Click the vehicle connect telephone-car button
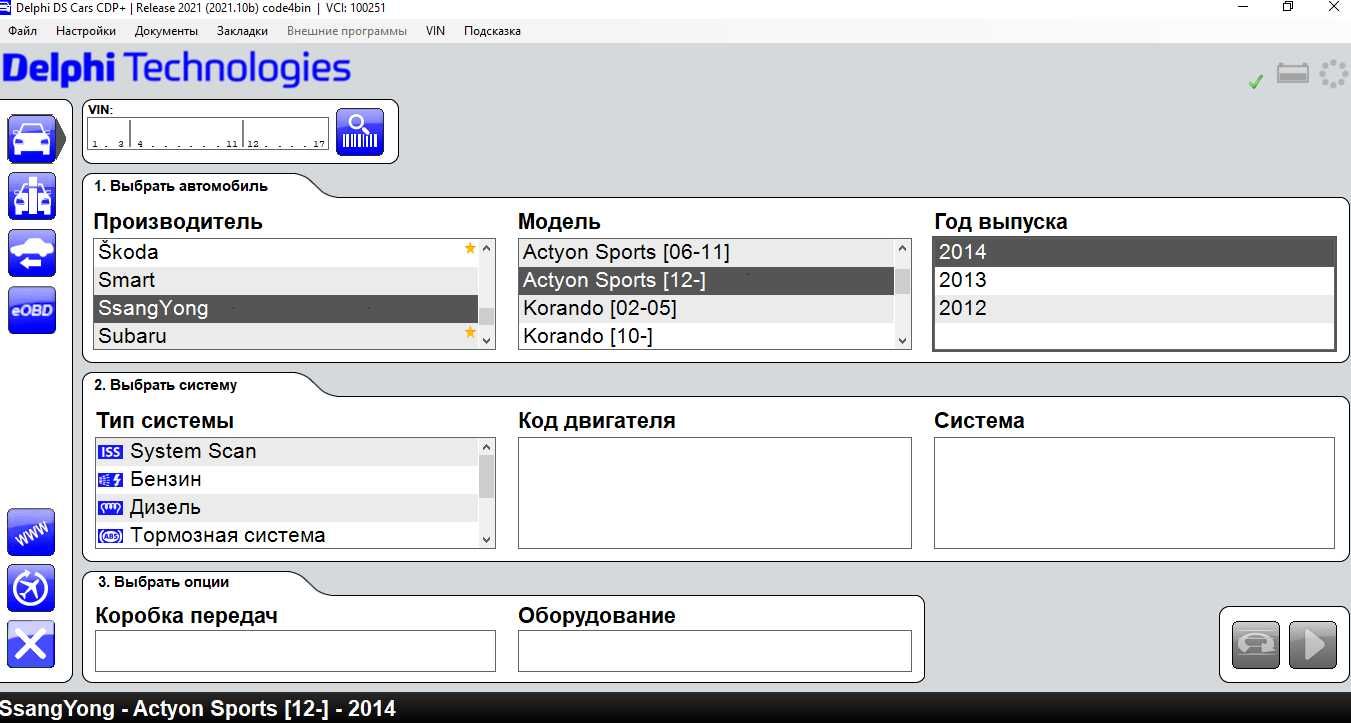Viewport: 1351px width, 723px height. [1256, 644]
